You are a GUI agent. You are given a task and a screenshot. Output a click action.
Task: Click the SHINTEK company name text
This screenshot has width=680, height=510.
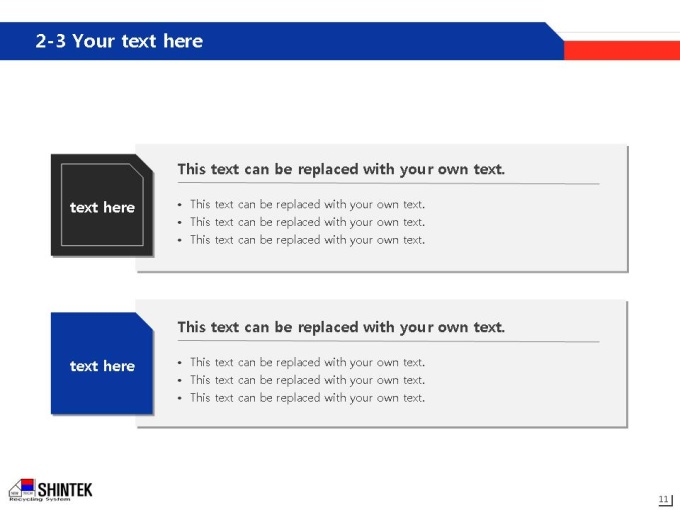65,490
